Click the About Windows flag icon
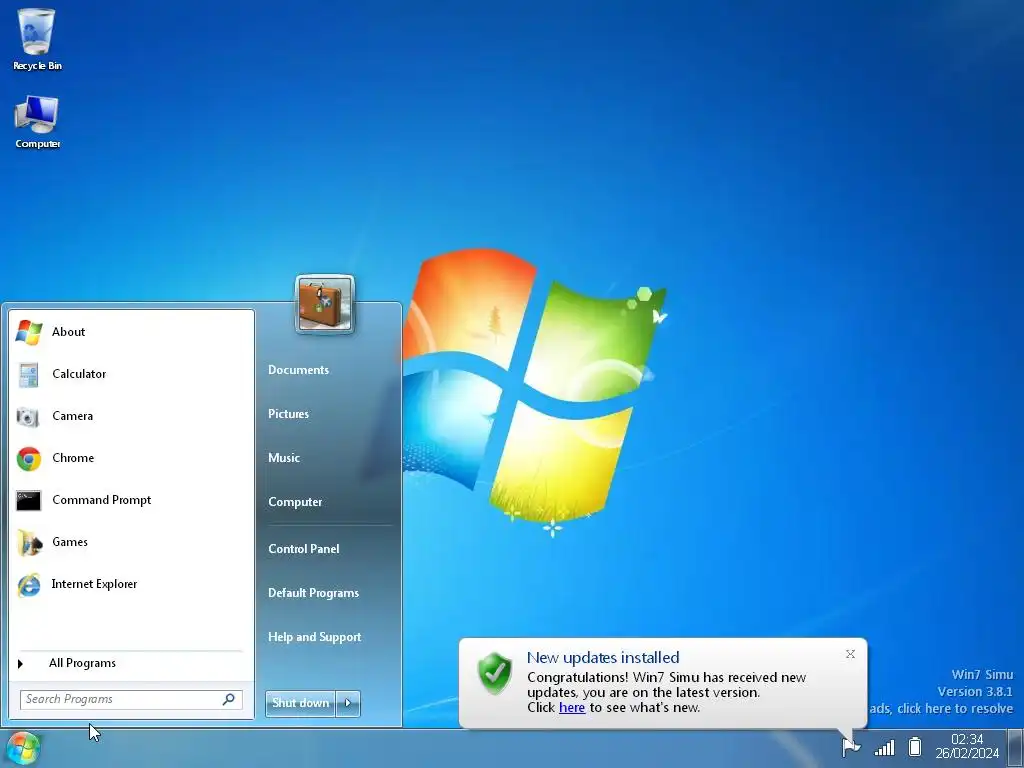The height and width of the screenshot is (768, 1024). click(29, 332)
